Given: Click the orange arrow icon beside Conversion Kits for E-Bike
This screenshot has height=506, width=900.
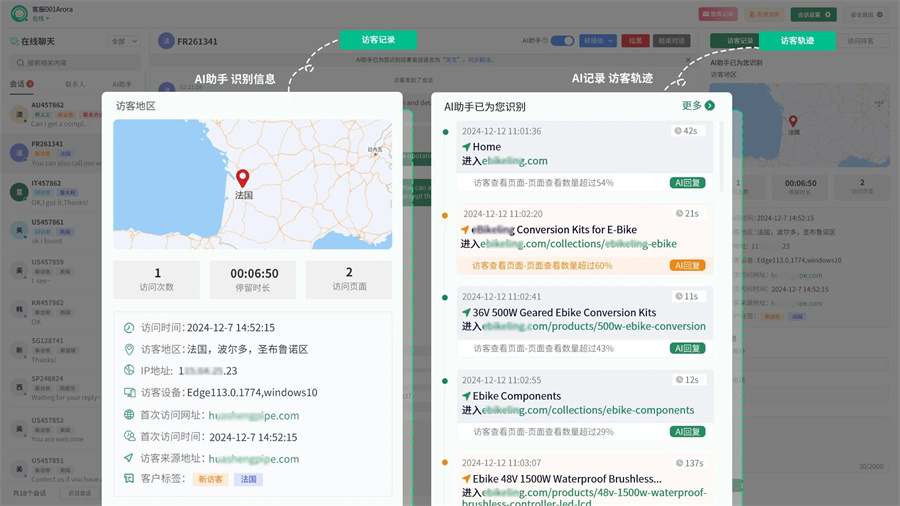Looking at the screenshot, I should 466,230.
